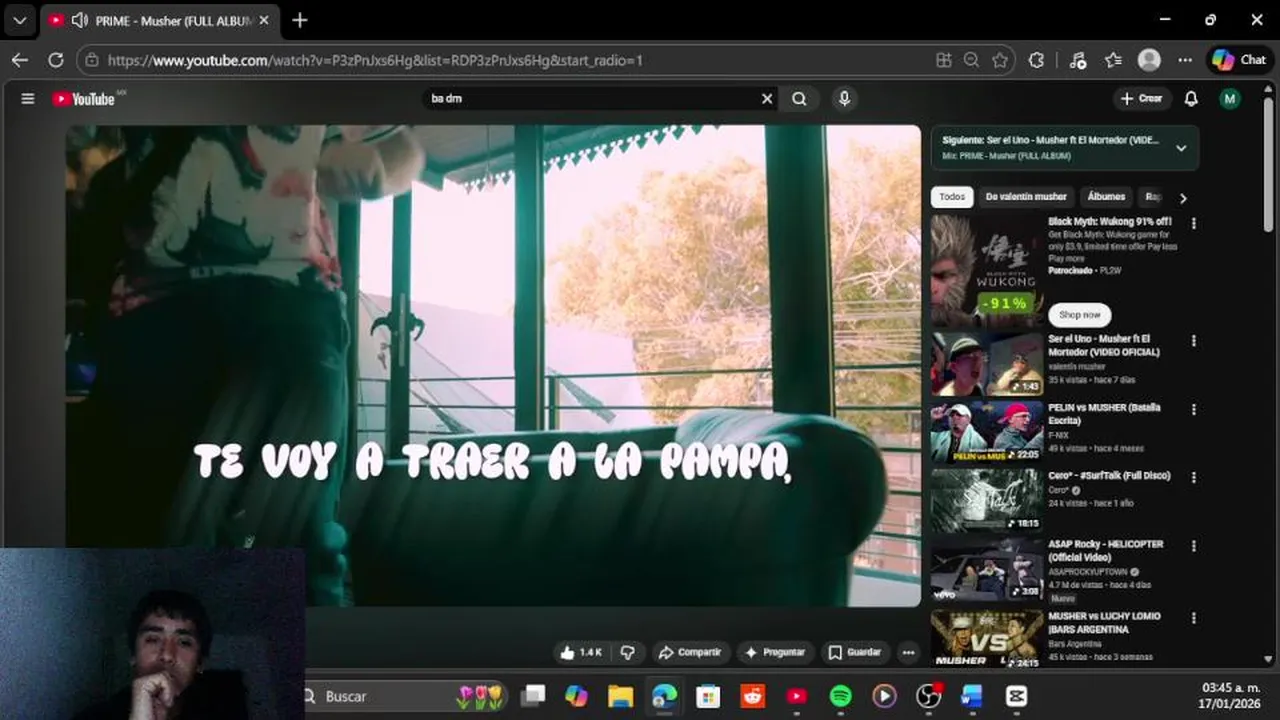
Task: Start voice search with the microphone
Action: pyautogui.click(x=845, y=99)
